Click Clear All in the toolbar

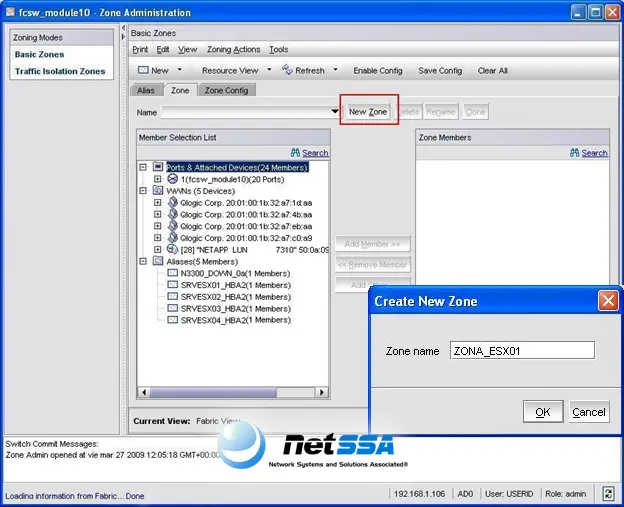pos(493,70)
